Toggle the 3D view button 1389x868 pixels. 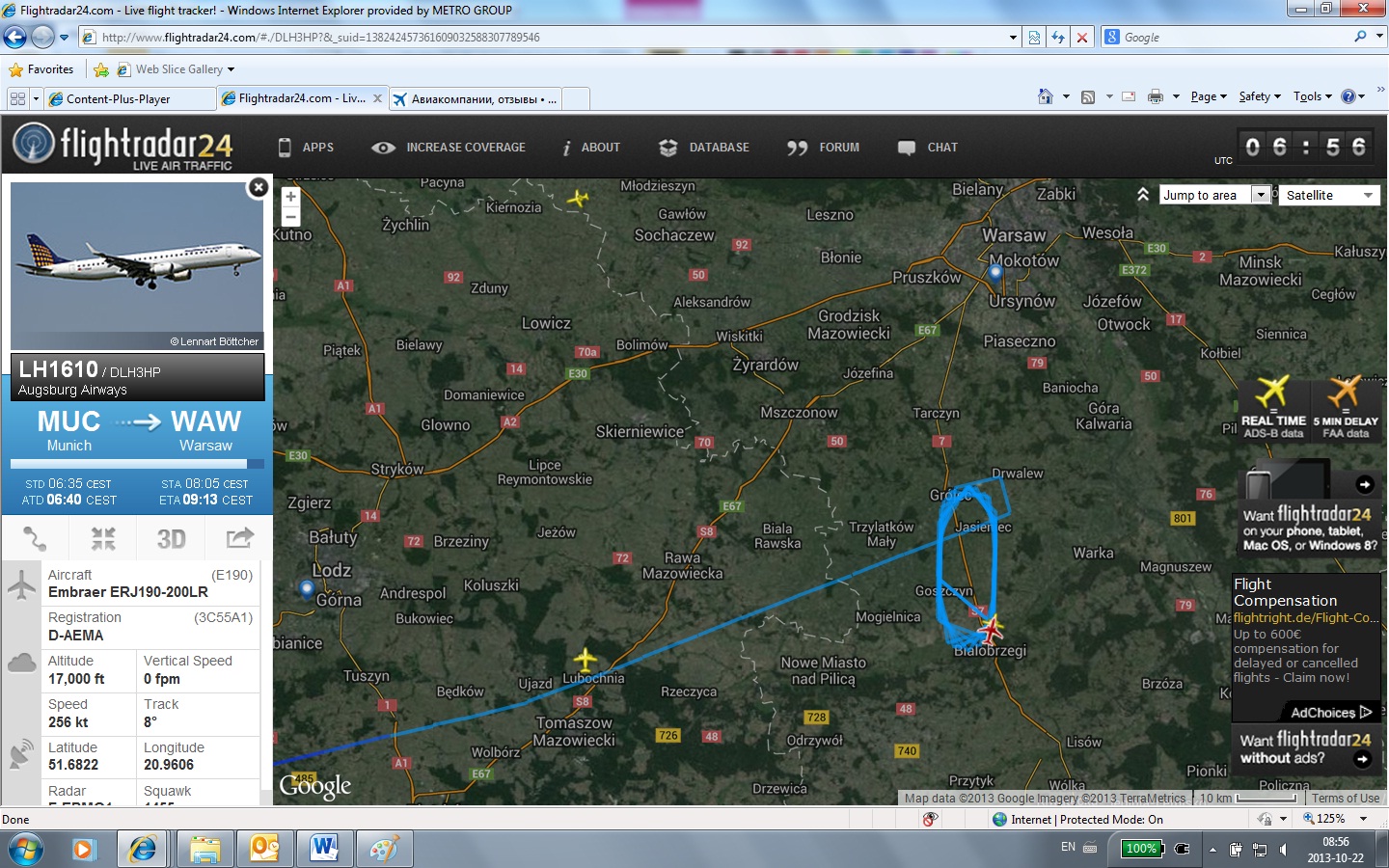click(x=171, y=538)
